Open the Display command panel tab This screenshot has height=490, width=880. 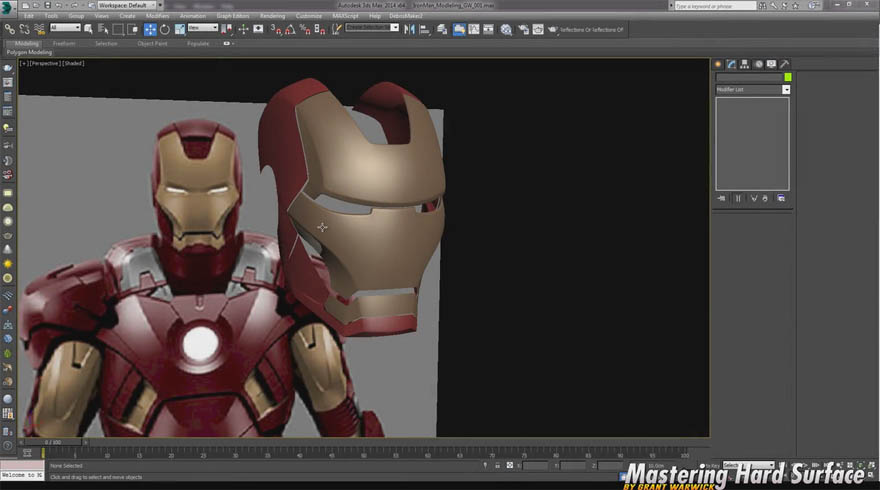[771, 64]
